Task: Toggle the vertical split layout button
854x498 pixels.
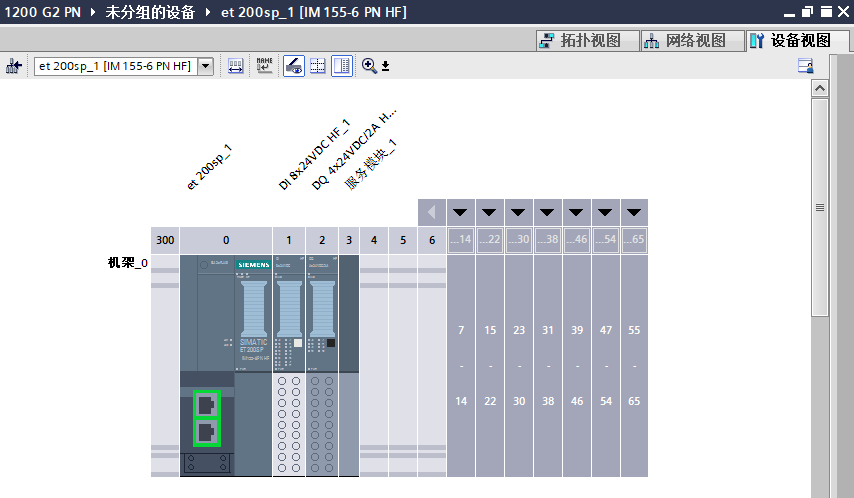Action: [342, 66]
